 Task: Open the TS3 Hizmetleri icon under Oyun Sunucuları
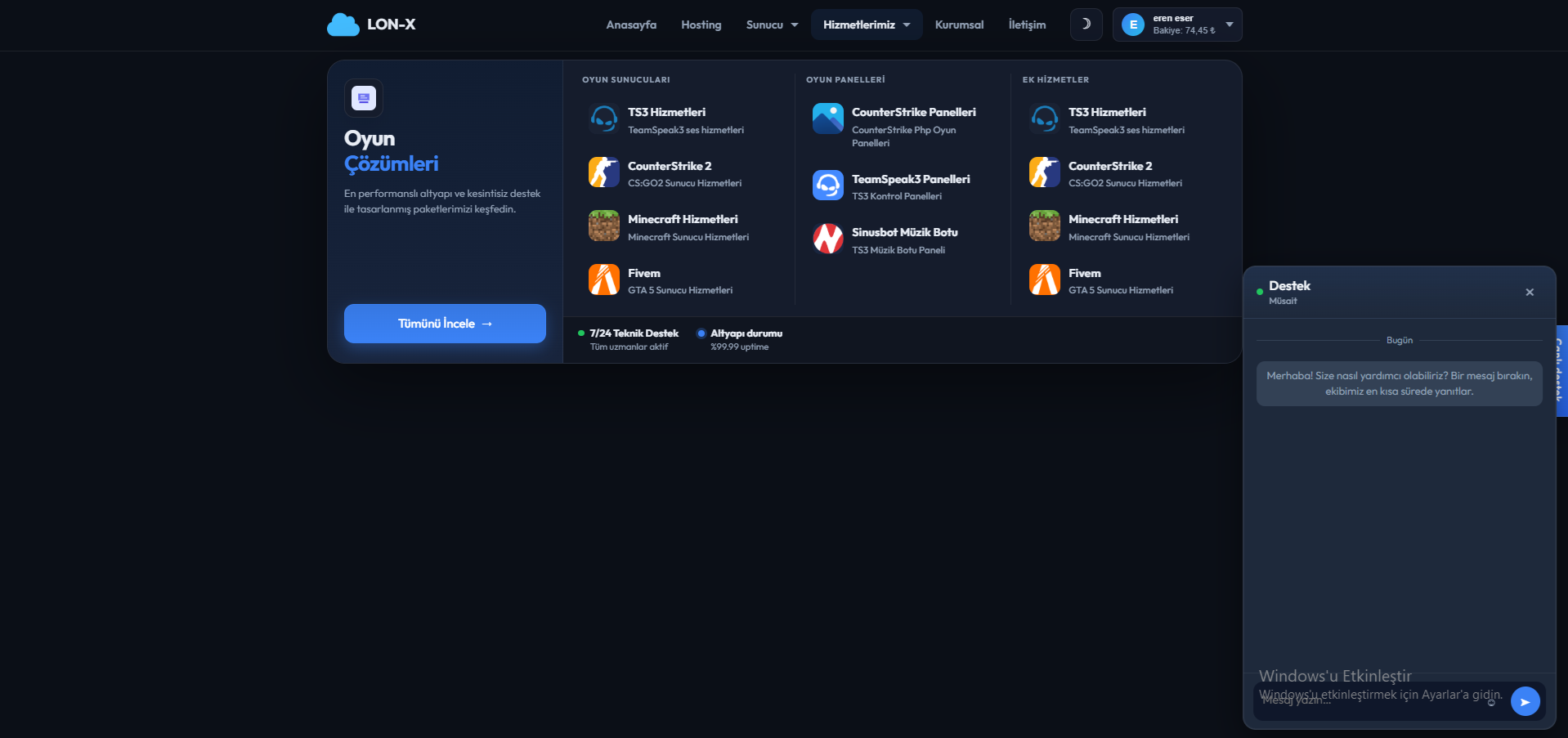click(x=604, y=119)
